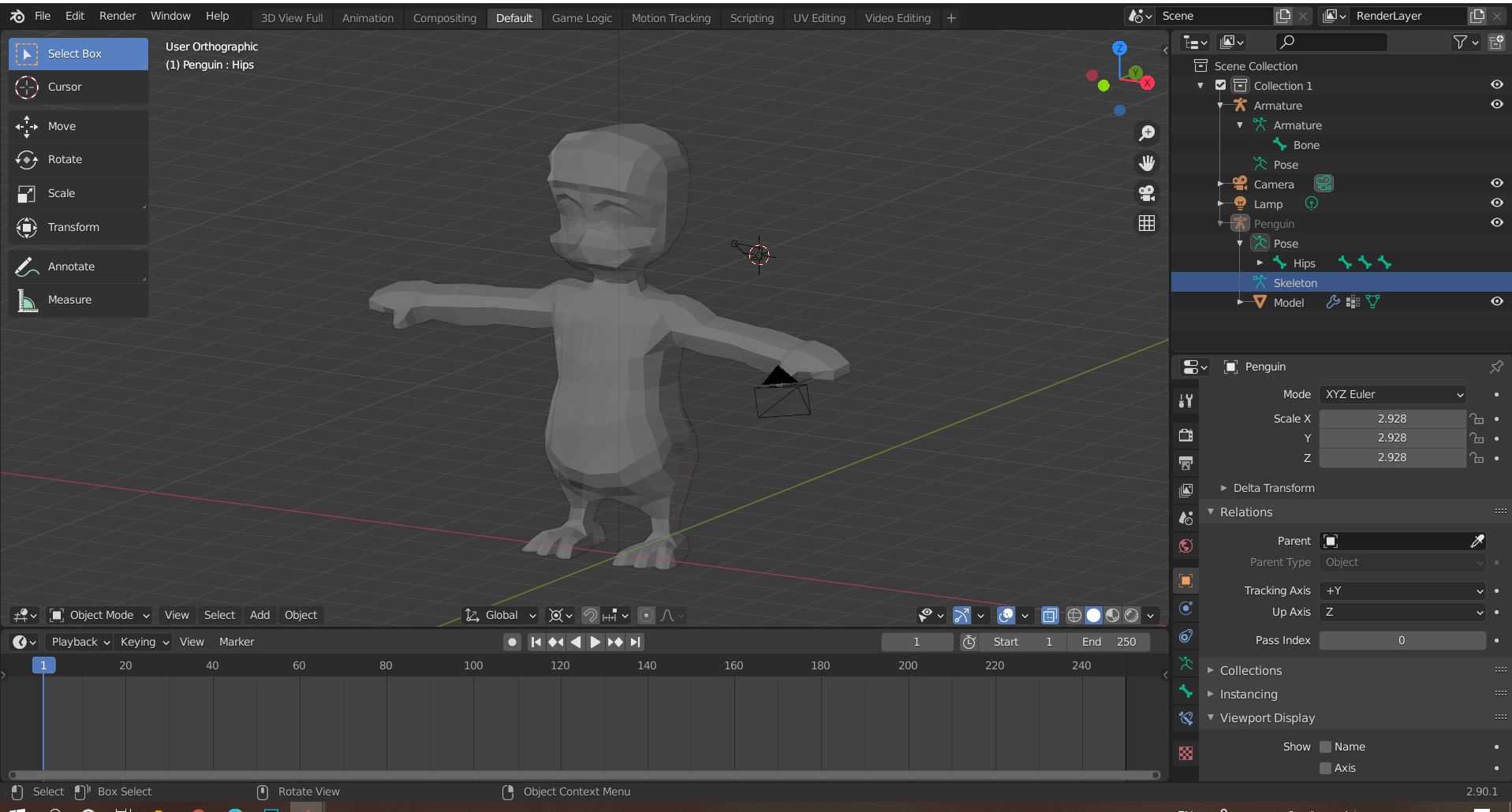Select the Scale tool

(78, 193)
